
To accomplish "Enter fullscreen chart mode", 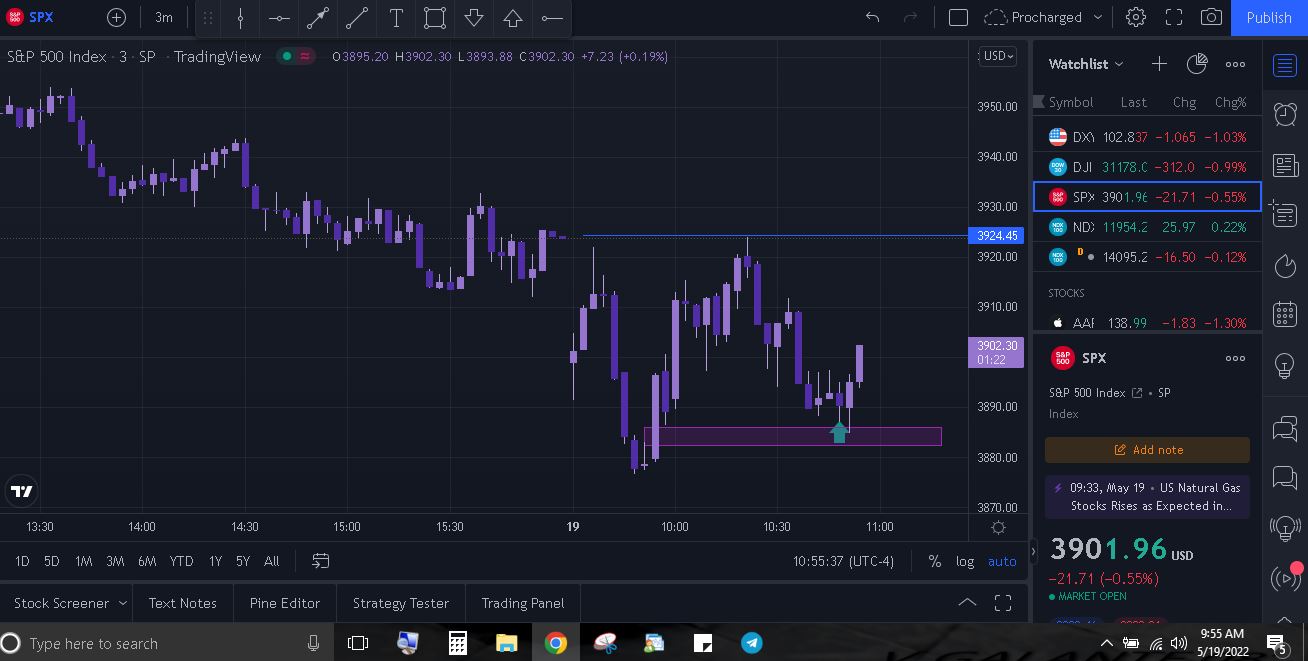I will [x=1174, y=17].
